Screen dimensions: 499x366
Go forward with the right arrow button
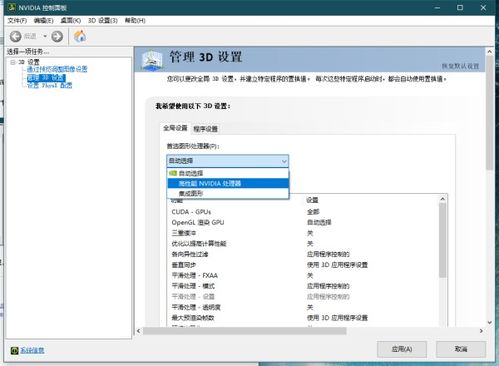57,36
